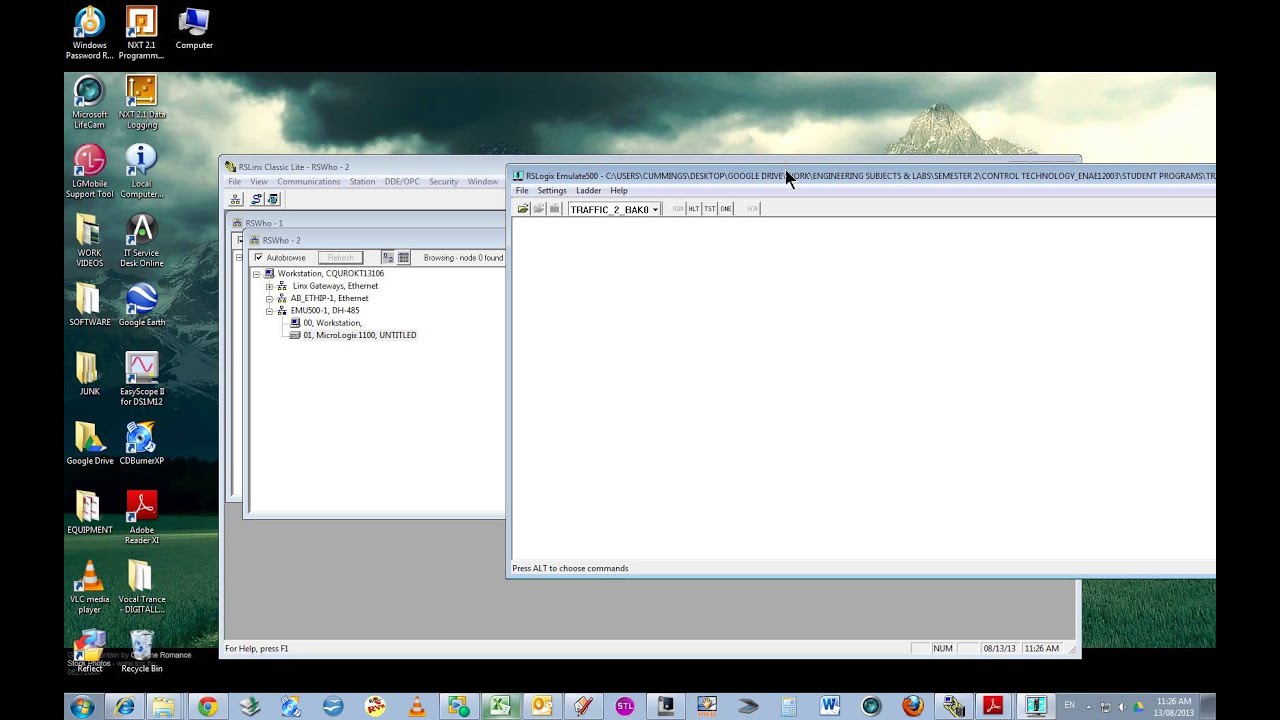1280x720 pixels.
Task: Open RSLinx Window menu
Action: [483, 182]
